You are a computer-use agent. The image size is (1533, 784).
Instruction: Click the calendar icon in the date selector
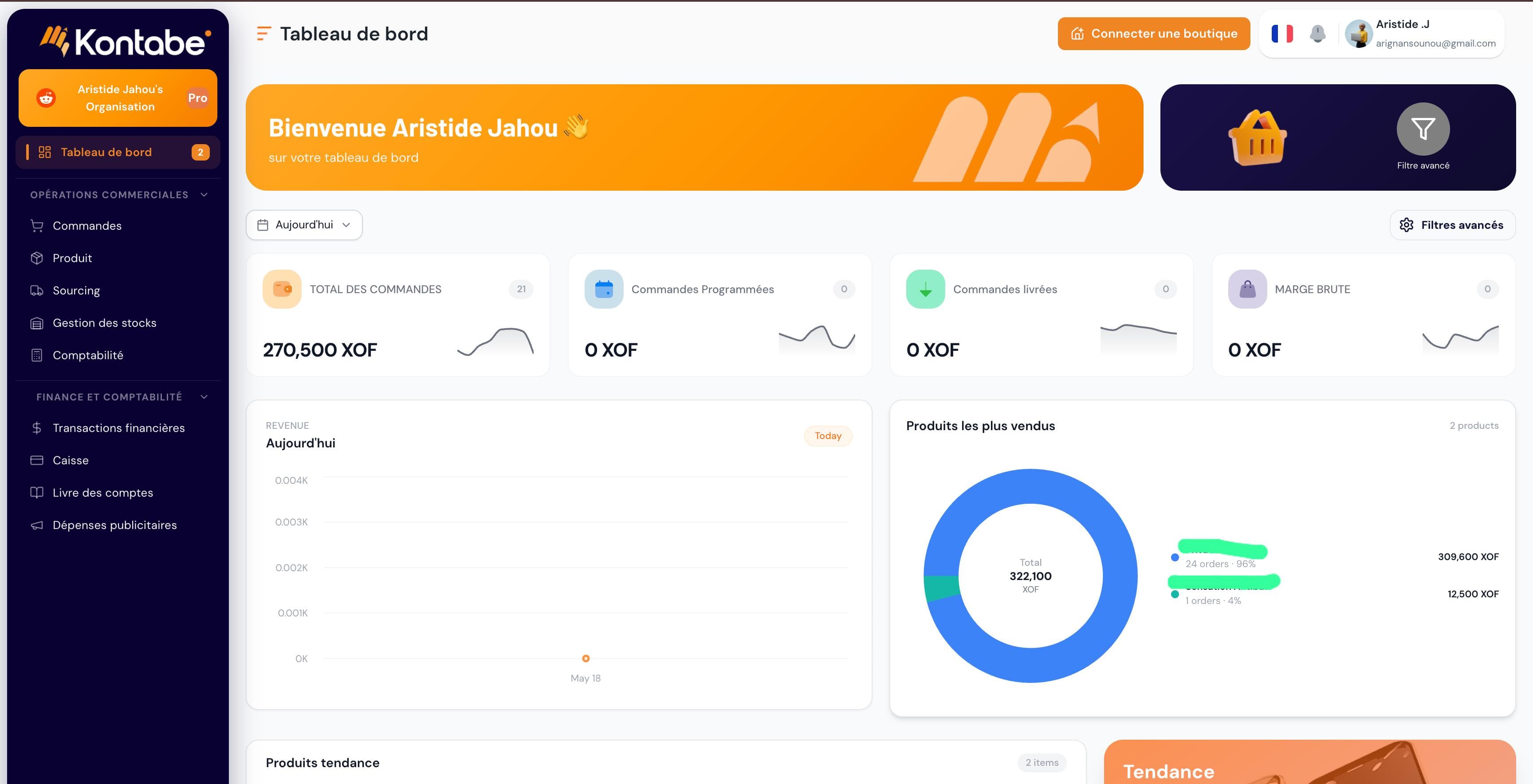pos(263,225)
